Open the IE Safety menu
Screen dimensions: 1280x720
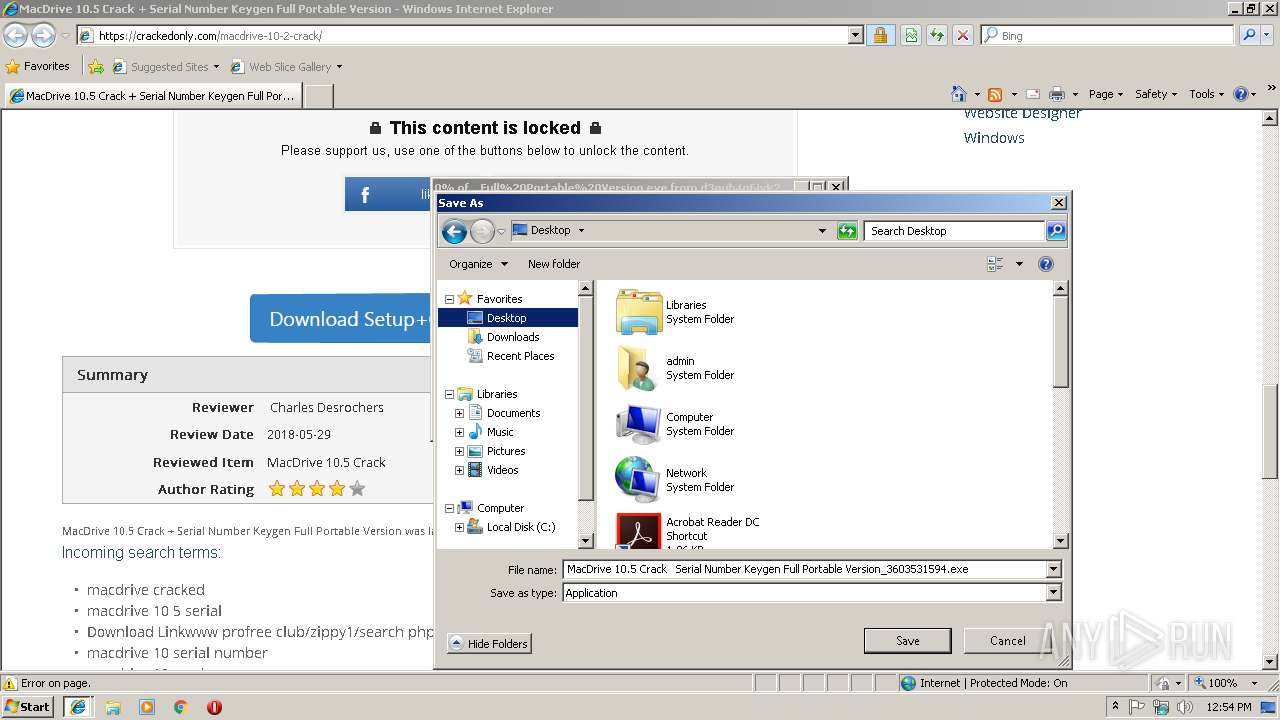1157,94
